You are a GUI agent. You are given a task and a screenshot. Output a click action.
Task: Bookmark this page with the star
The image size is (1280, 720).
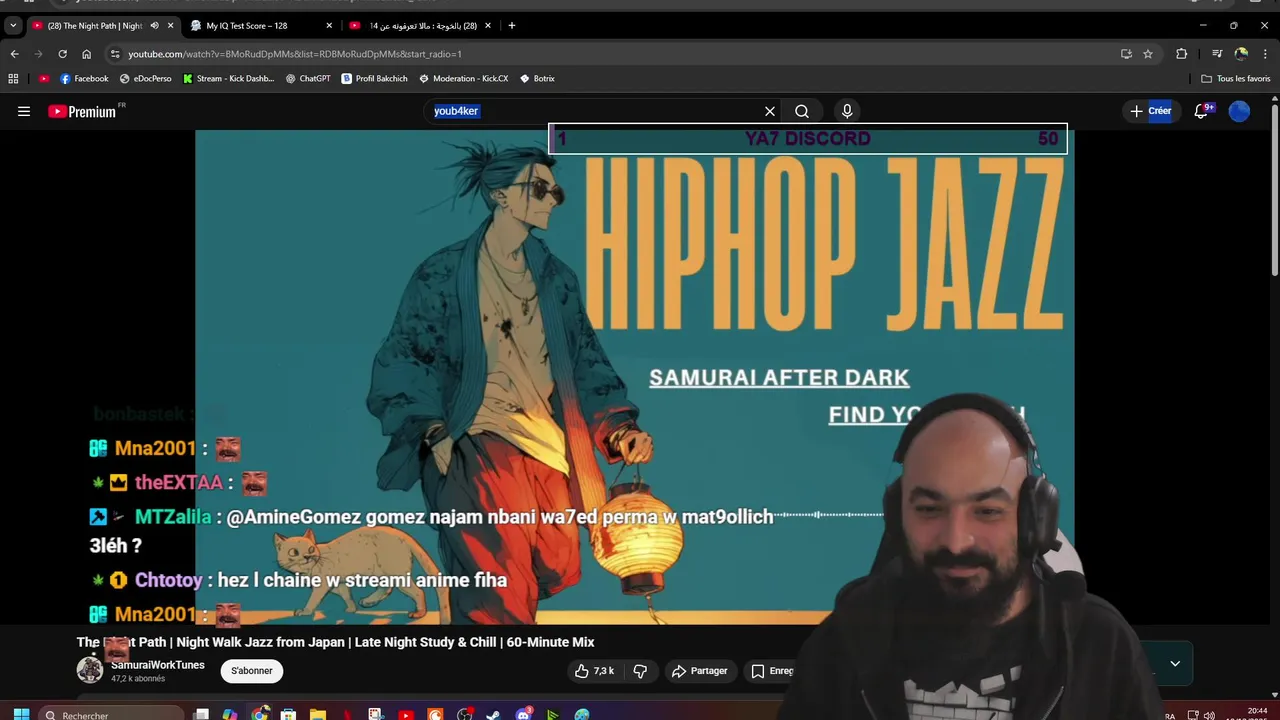1148,54
